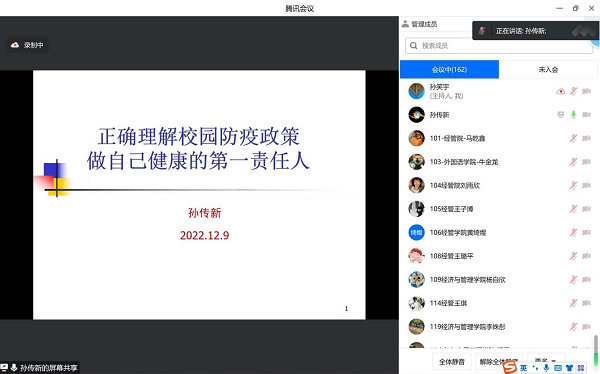The width and height of the screenshot is (600, 374).
Task: Click the search magnifier icon
Action: point(413,46)
